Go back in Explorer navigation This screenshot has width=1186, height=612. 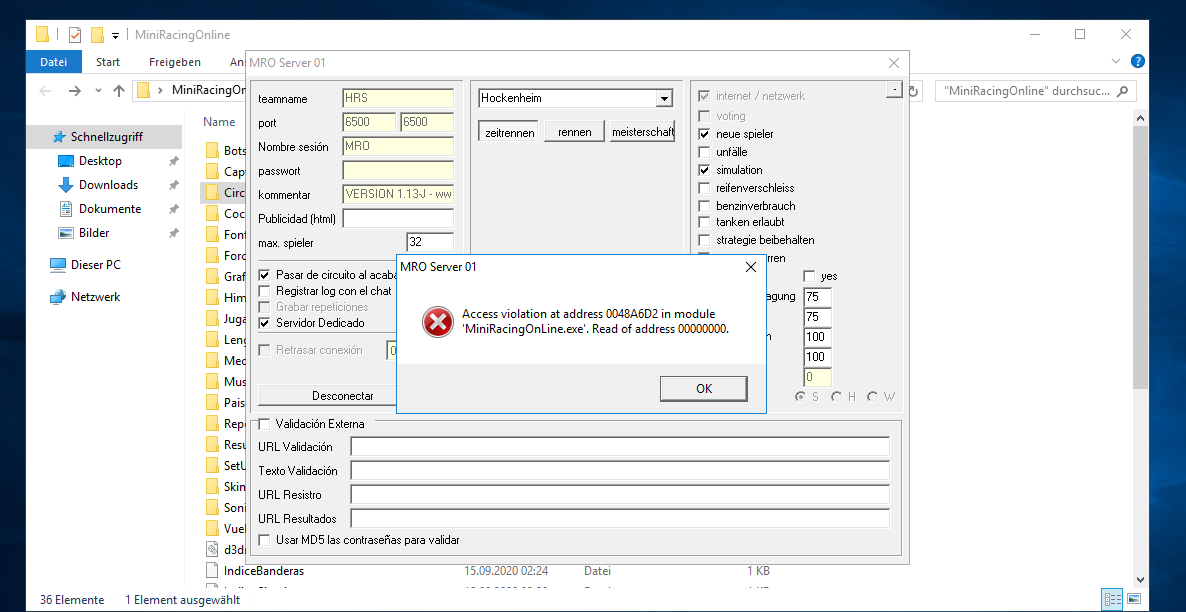45,91
